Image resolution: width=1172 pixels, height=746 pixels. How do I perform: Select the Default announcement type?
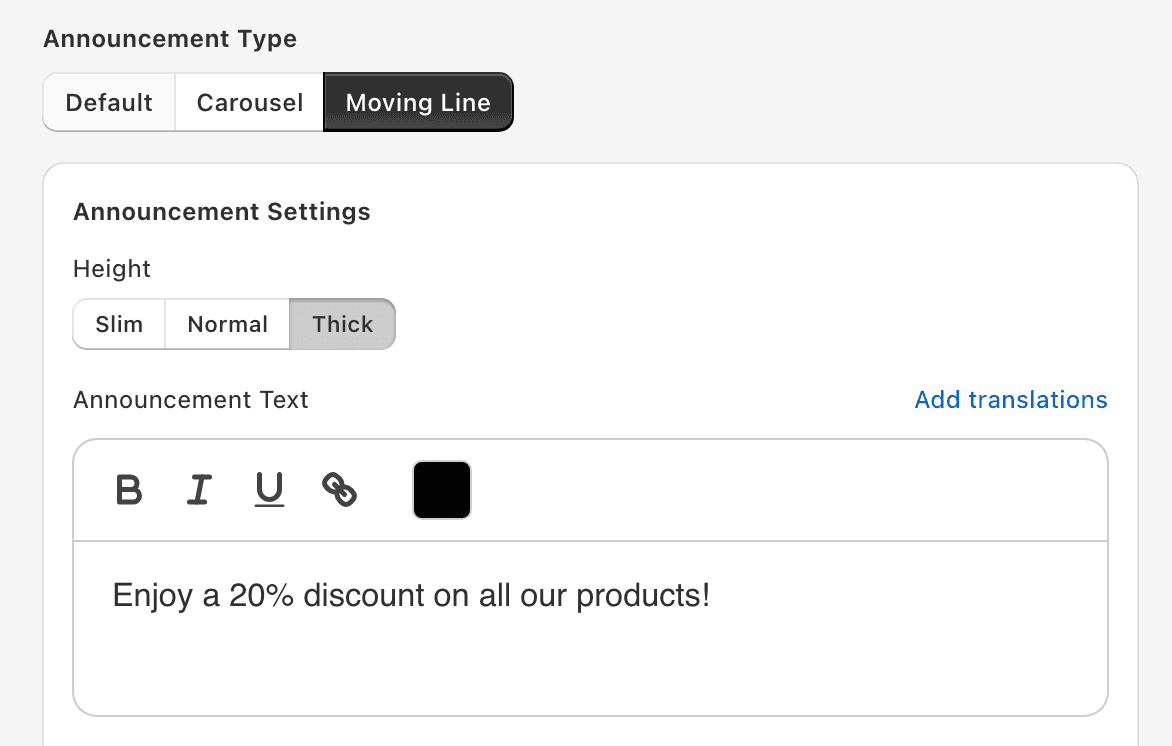(109, 102)
